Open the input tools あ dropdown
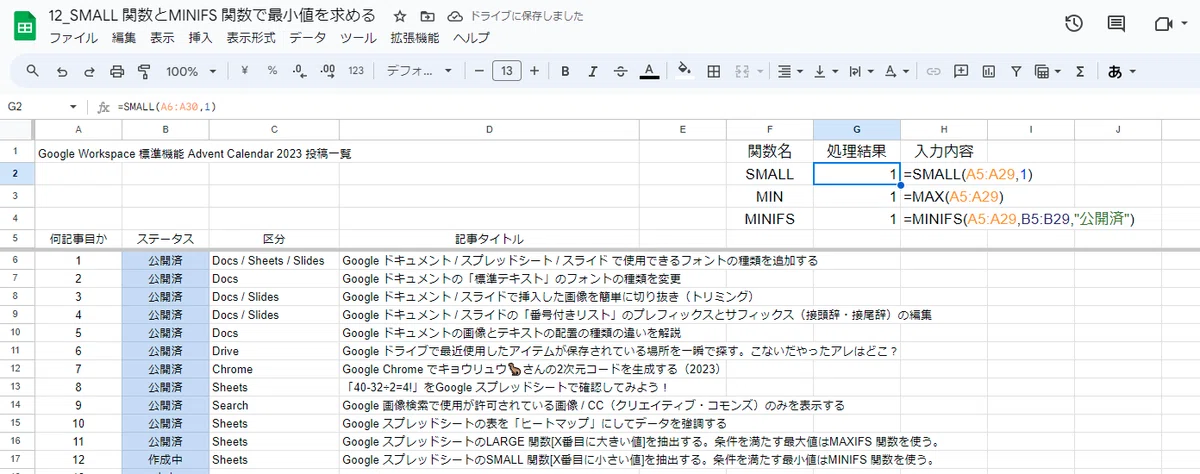This screenshot has width=1200, height=474. 1121,71
